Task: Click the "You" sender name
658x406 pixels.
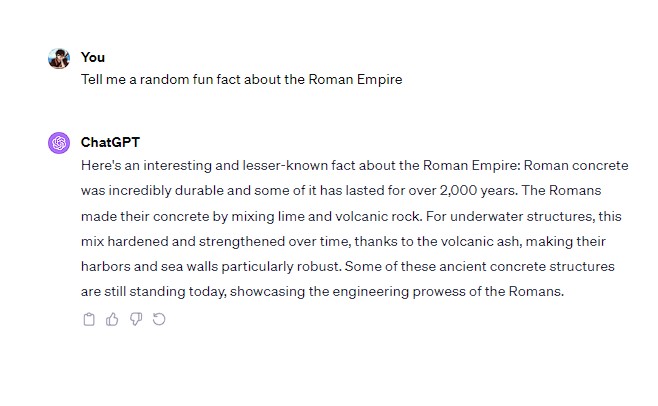Action: (x=93, y=57)
